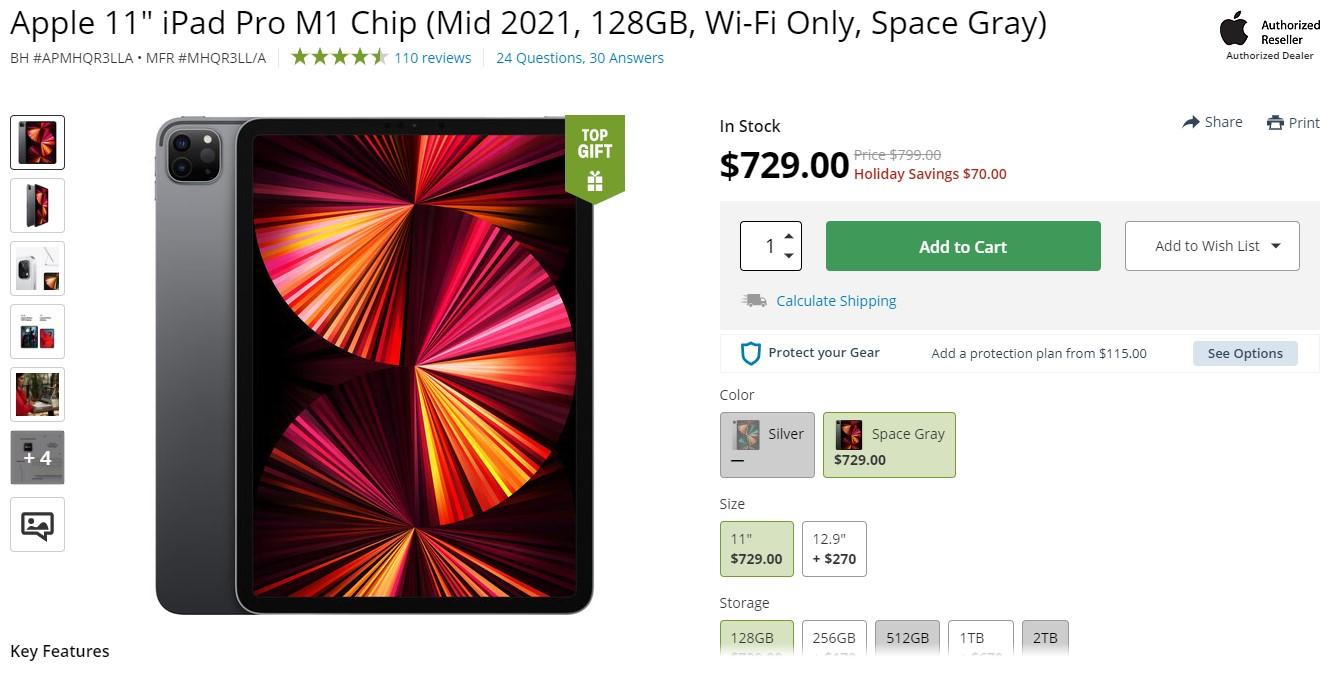Viewport: 1340px width, 675px height.
Task: Click the Top Gift badge
Action: point(594,157)
